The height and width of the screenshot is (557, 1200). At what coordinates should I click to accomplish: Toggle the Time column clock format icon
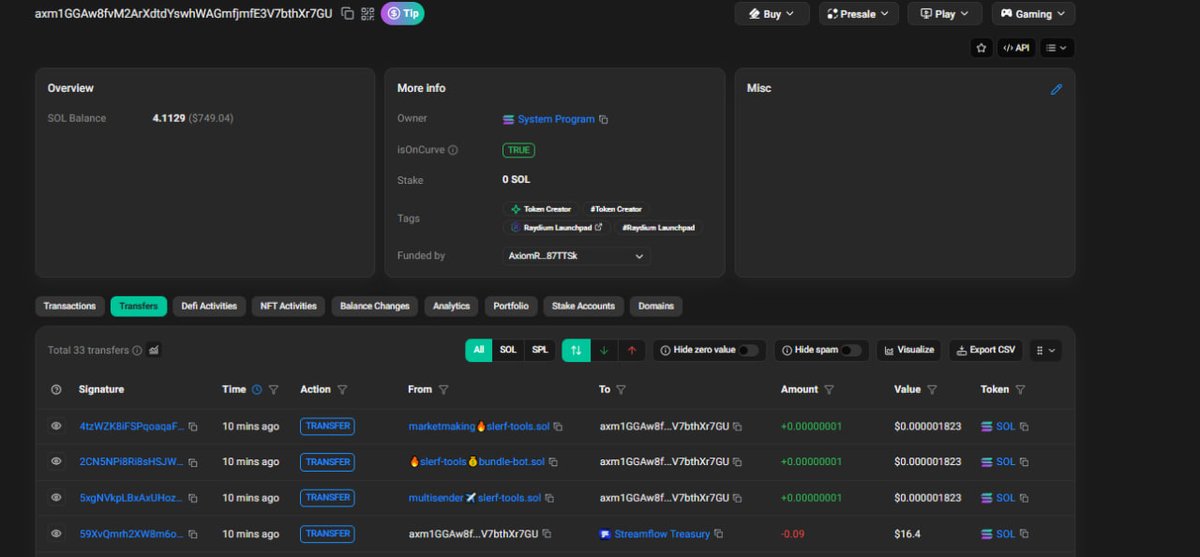click(257, 390)
